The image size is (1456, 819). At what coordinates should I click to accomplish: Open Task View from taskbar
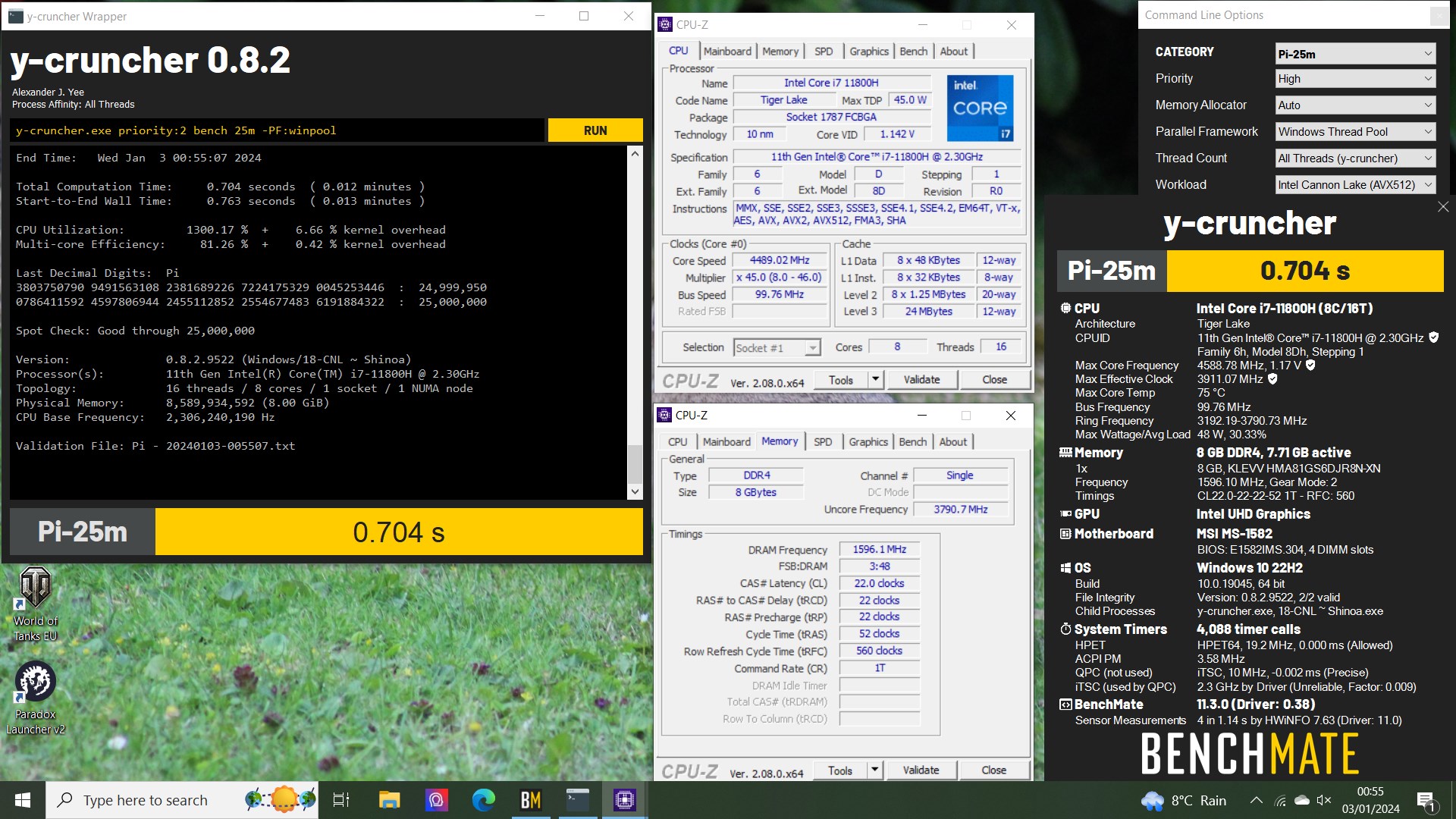click(x=341, y=800)
